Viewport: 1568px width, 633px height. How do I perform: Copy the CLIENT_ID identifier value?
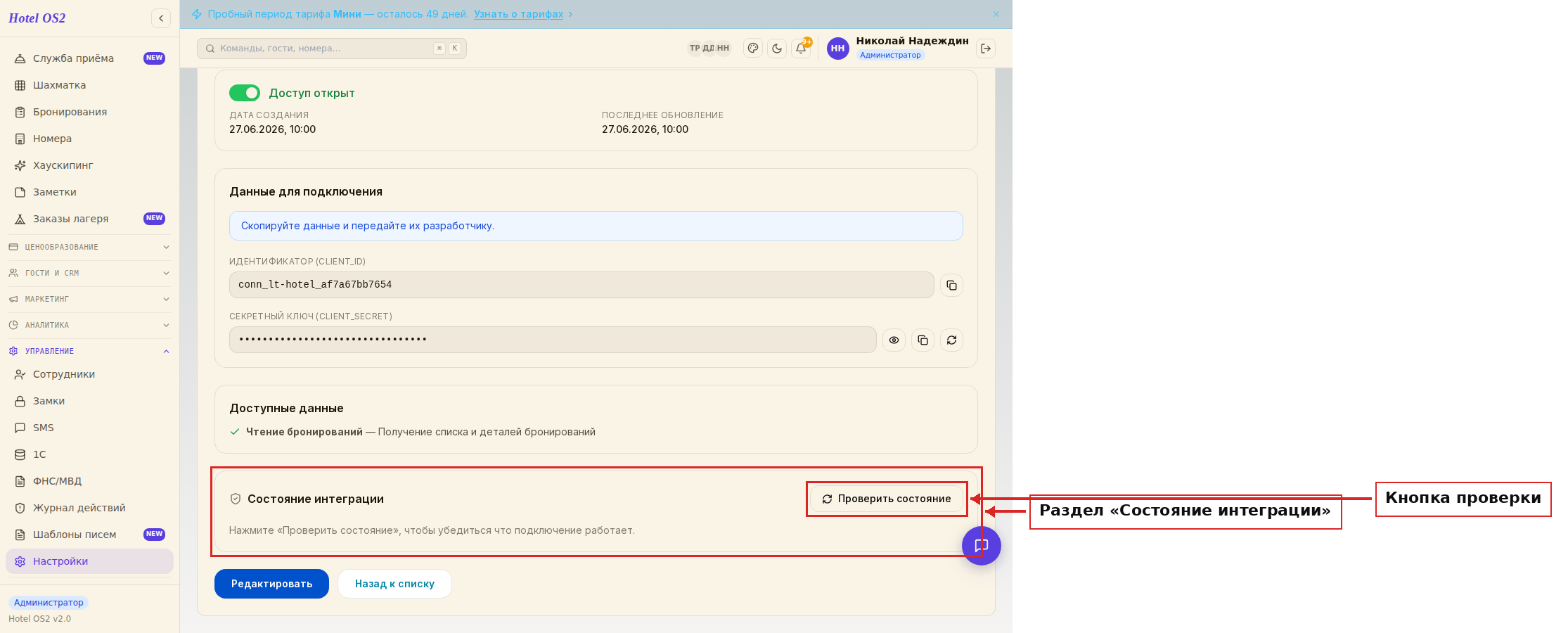[x=951, y=285]
